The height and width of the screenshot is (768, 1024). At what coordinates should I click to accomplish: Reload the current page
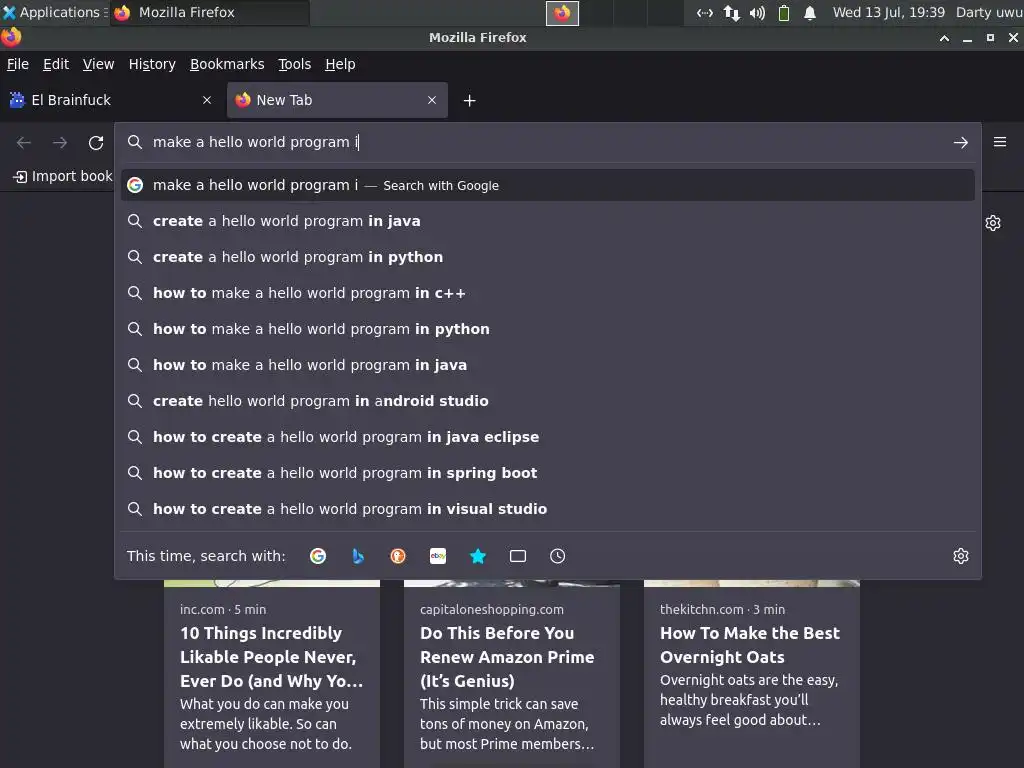(96, 142)
